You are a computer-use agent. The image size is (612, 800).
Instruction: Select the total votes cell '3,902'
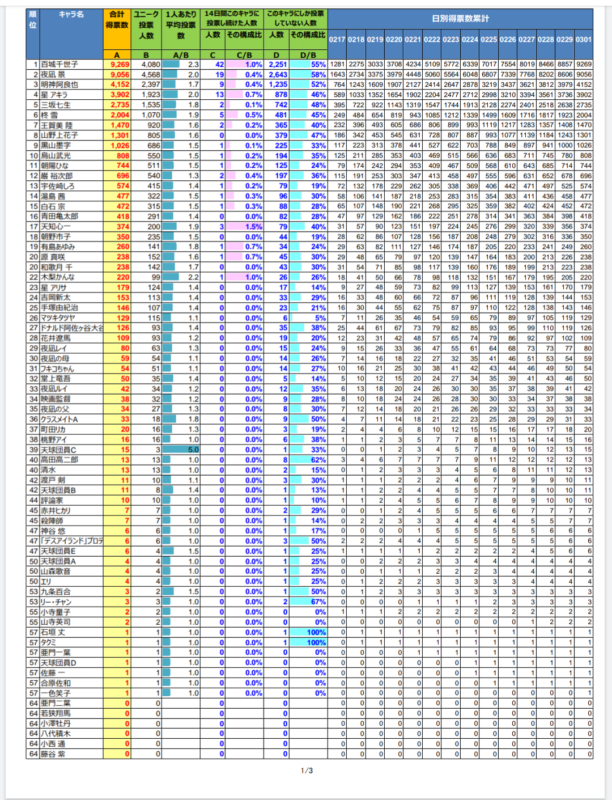117,95
